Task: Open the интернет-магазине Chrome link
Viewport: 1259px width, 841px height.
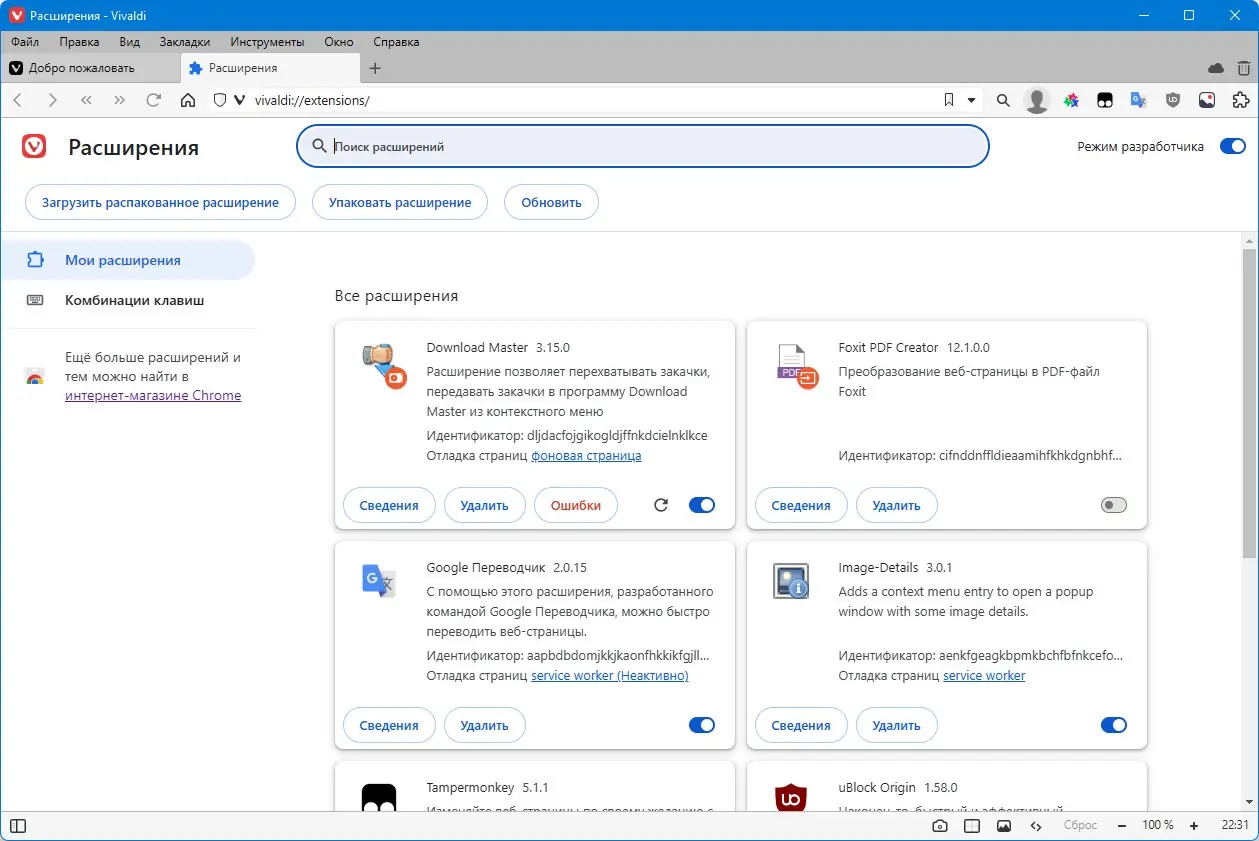Action: pos(153,395)
